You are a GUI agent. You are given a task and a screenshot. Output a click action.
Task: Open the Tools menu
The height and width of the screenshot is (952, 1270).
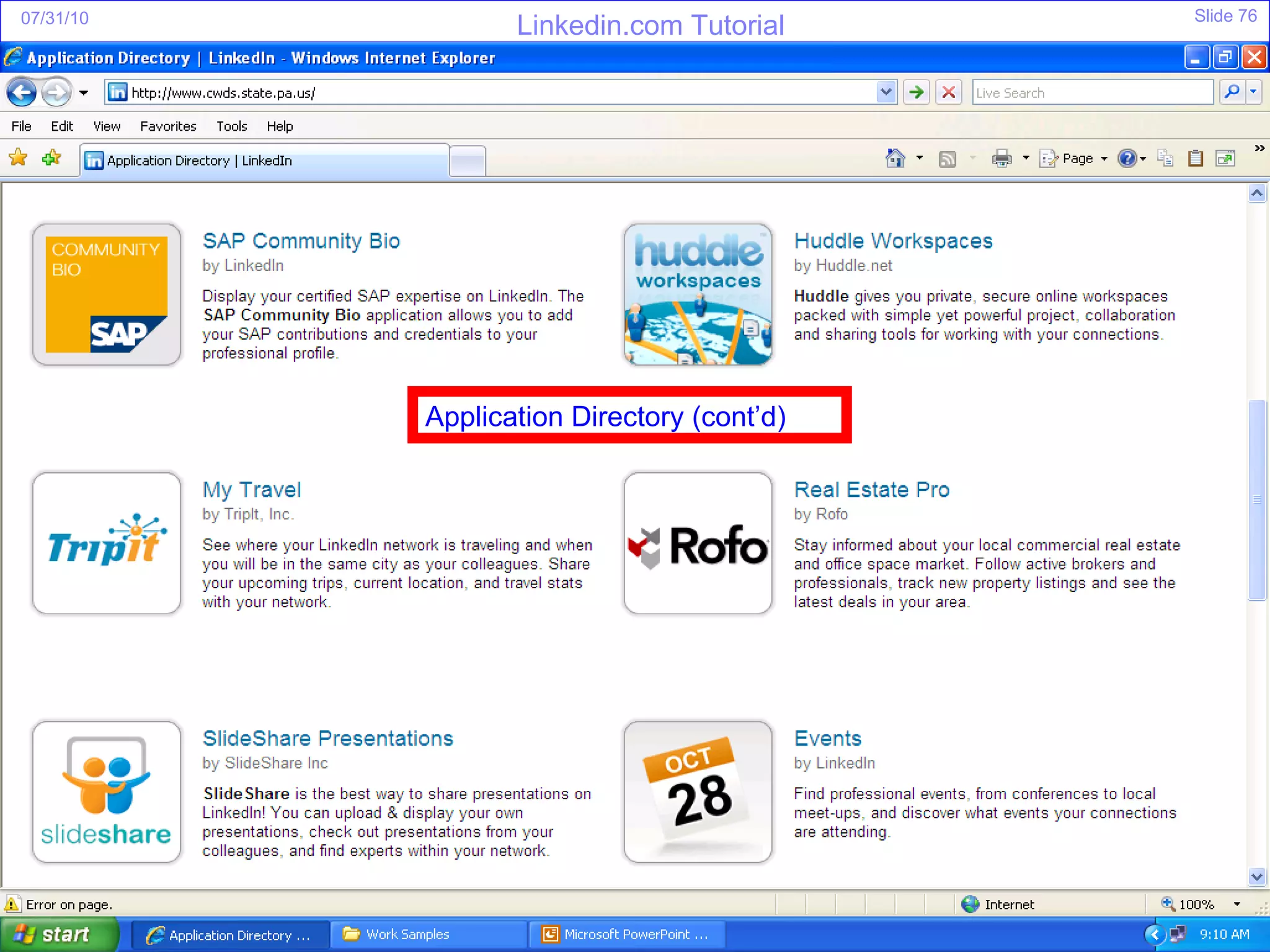point(232,126)
